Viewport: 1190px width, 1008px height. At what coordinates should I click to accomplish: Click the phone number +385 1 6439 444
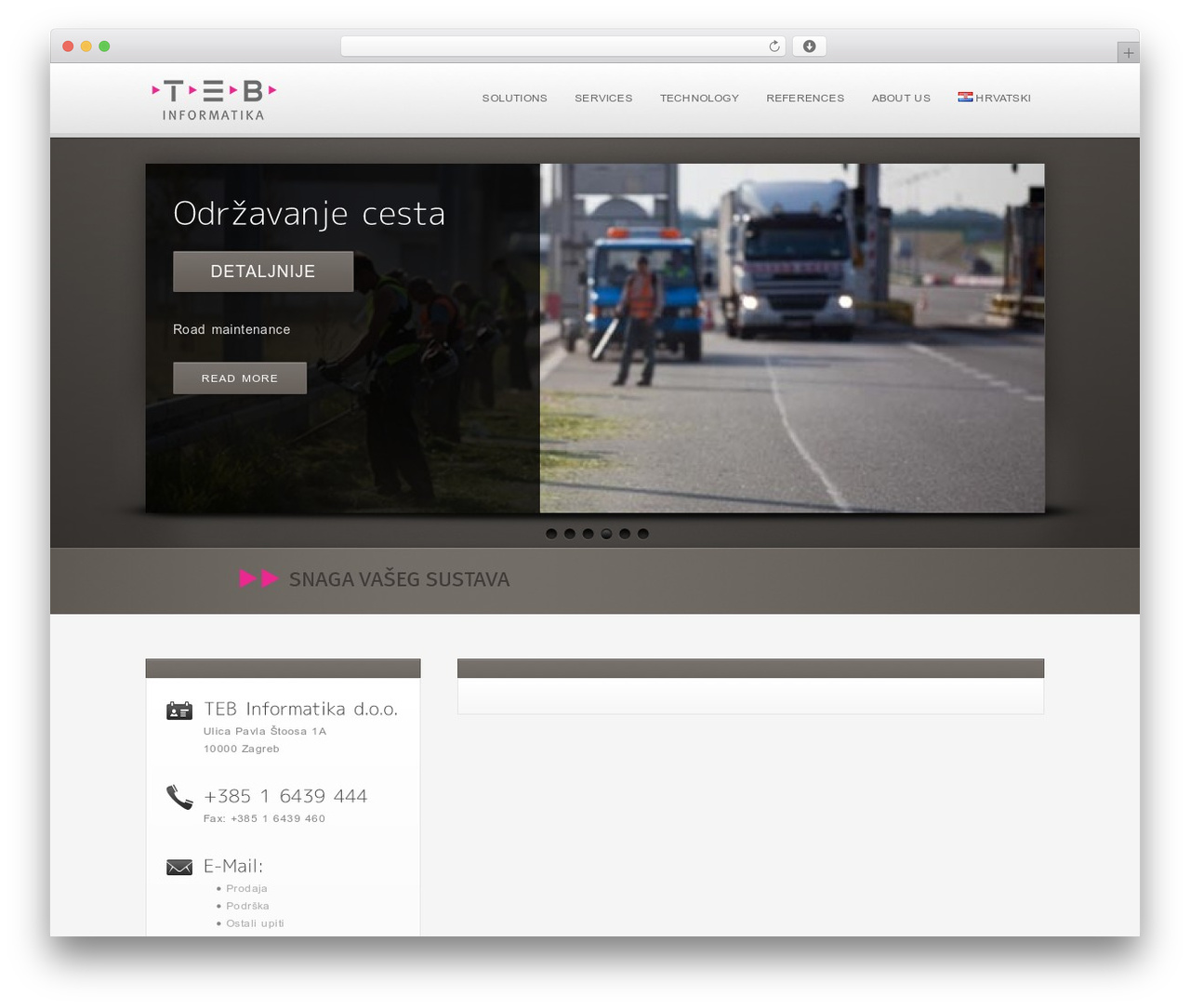(x=285, y=796)
